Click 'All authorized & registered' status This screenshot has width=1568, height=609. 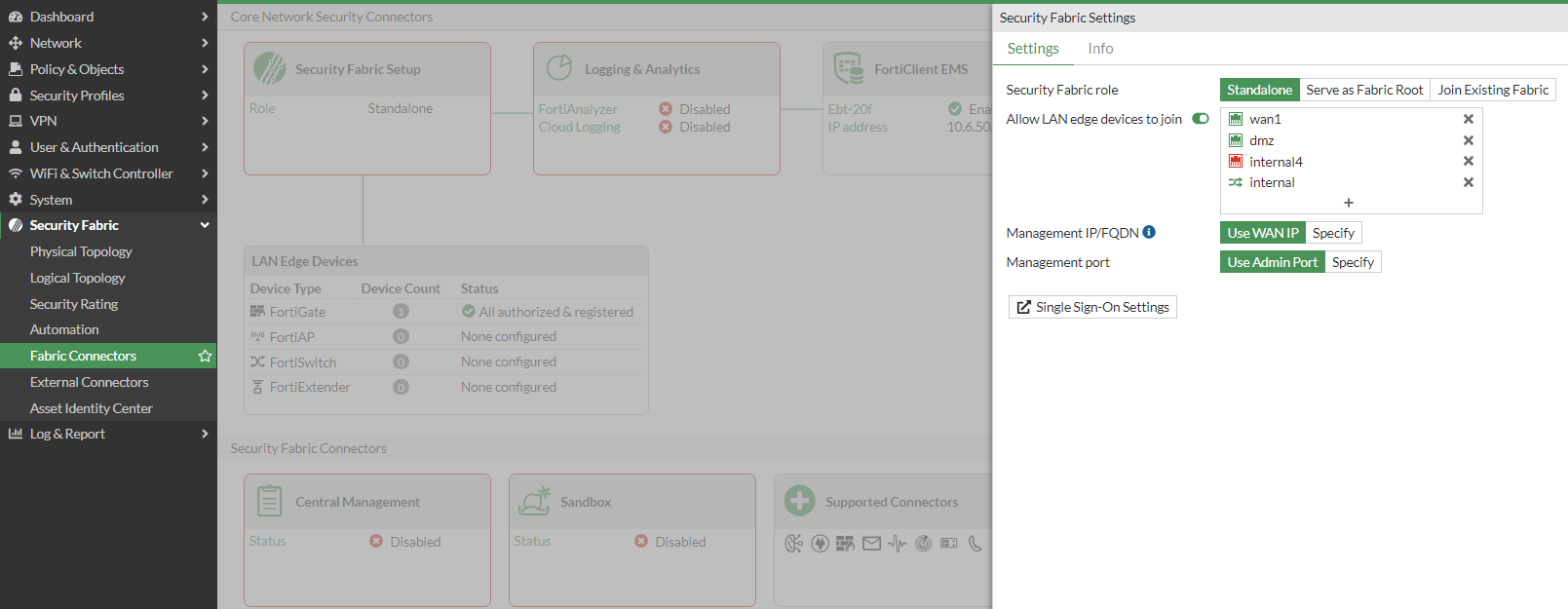548,312
